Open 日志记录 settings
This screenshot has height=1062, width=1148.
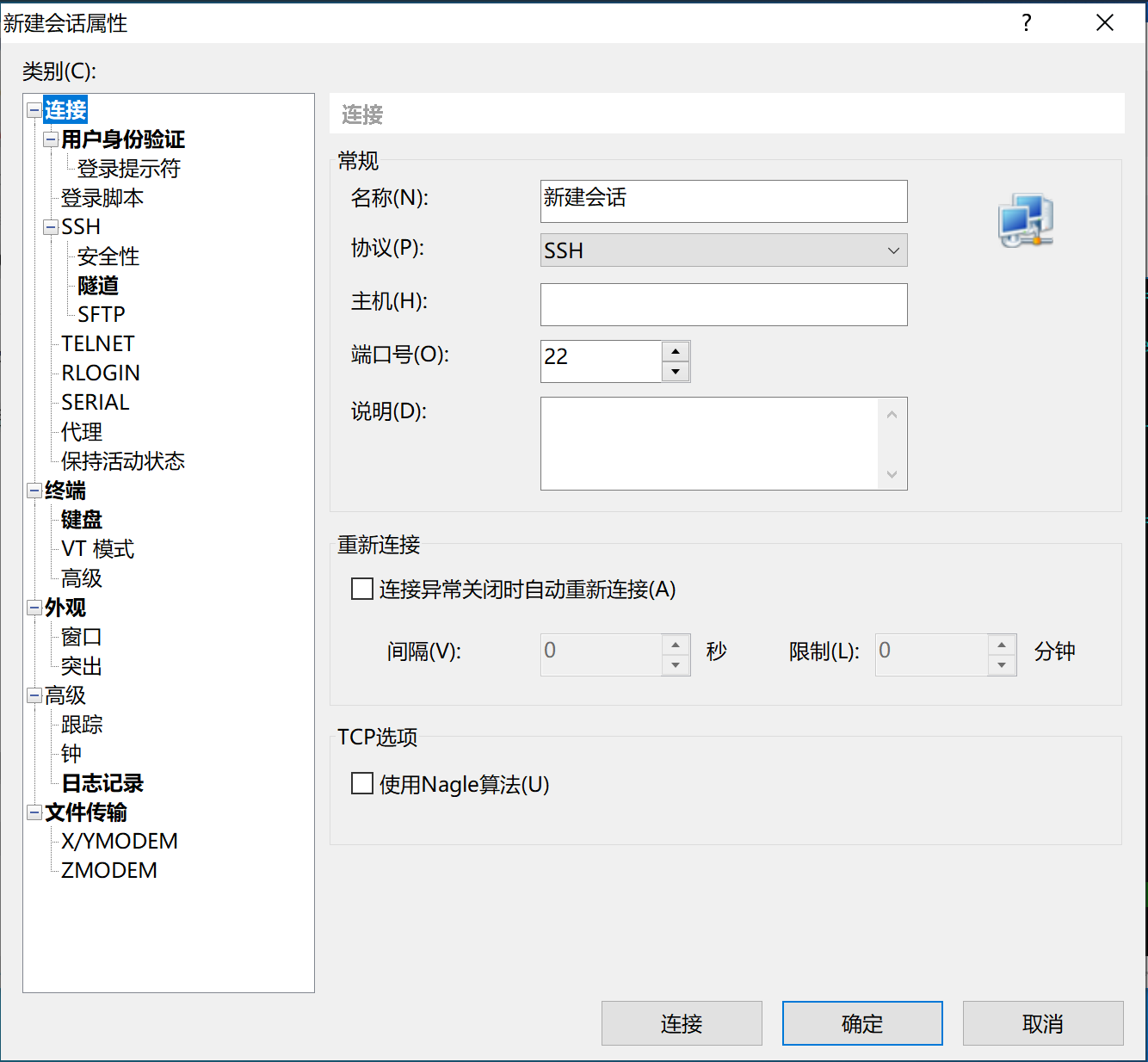tap(102, 783)
